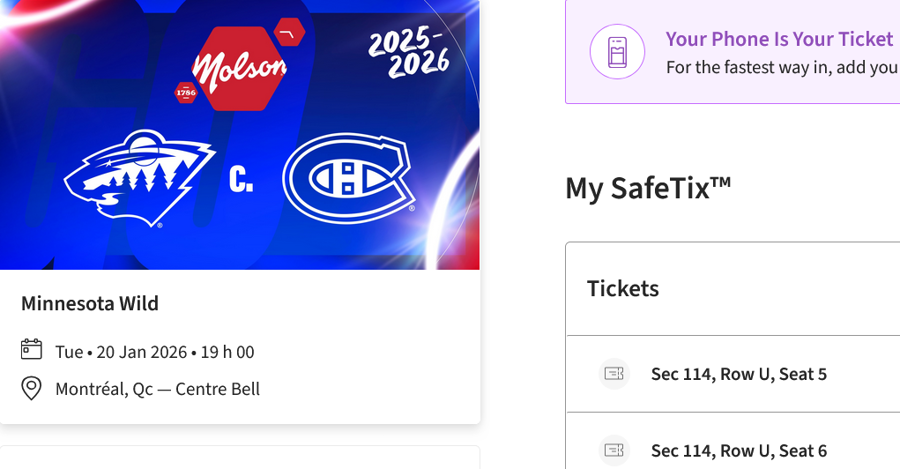900x469 pixels.
Task: Click the Montréal Canadiens team logo
Action: click(348, 179)
